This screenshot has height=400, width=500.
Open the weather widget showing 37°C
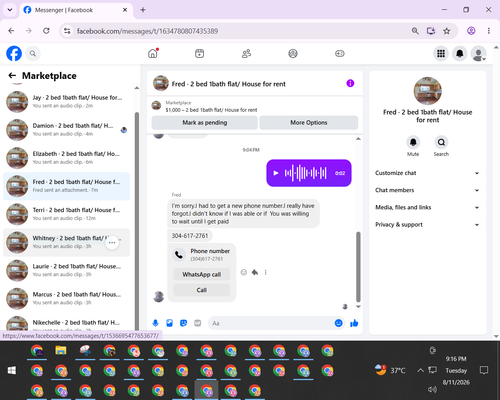[390, 370]
